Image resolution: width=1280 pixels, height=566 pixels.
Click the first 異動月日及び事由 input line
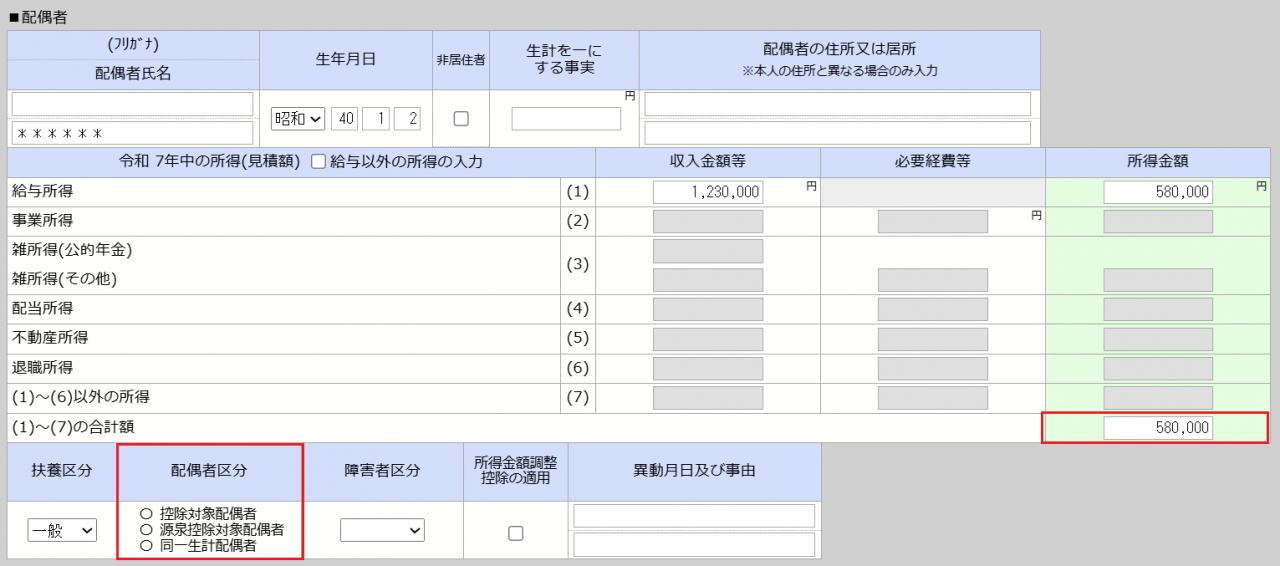pyautogui.click(x=694, y=516)
